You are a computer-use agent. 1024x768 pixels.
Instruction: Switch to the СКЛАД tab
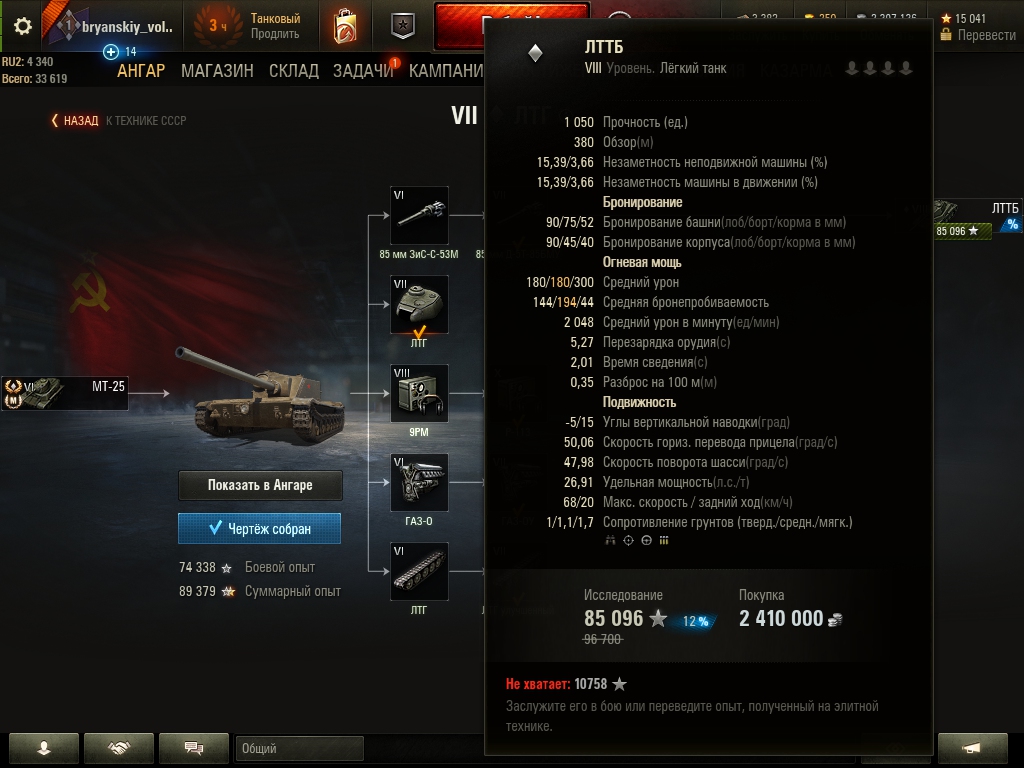[294, 71]
